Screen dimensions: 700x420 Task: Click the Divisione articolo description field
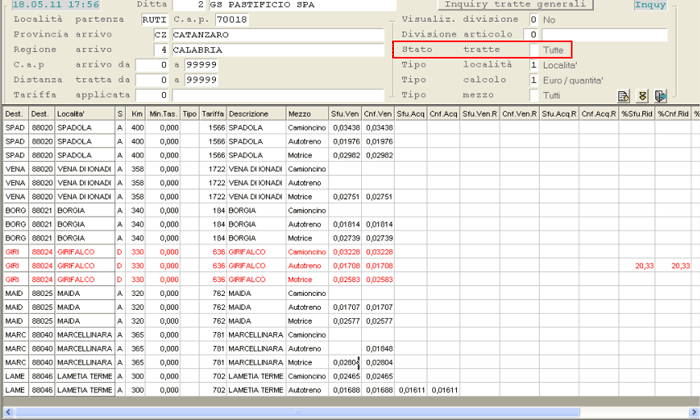tap(603, 34)
